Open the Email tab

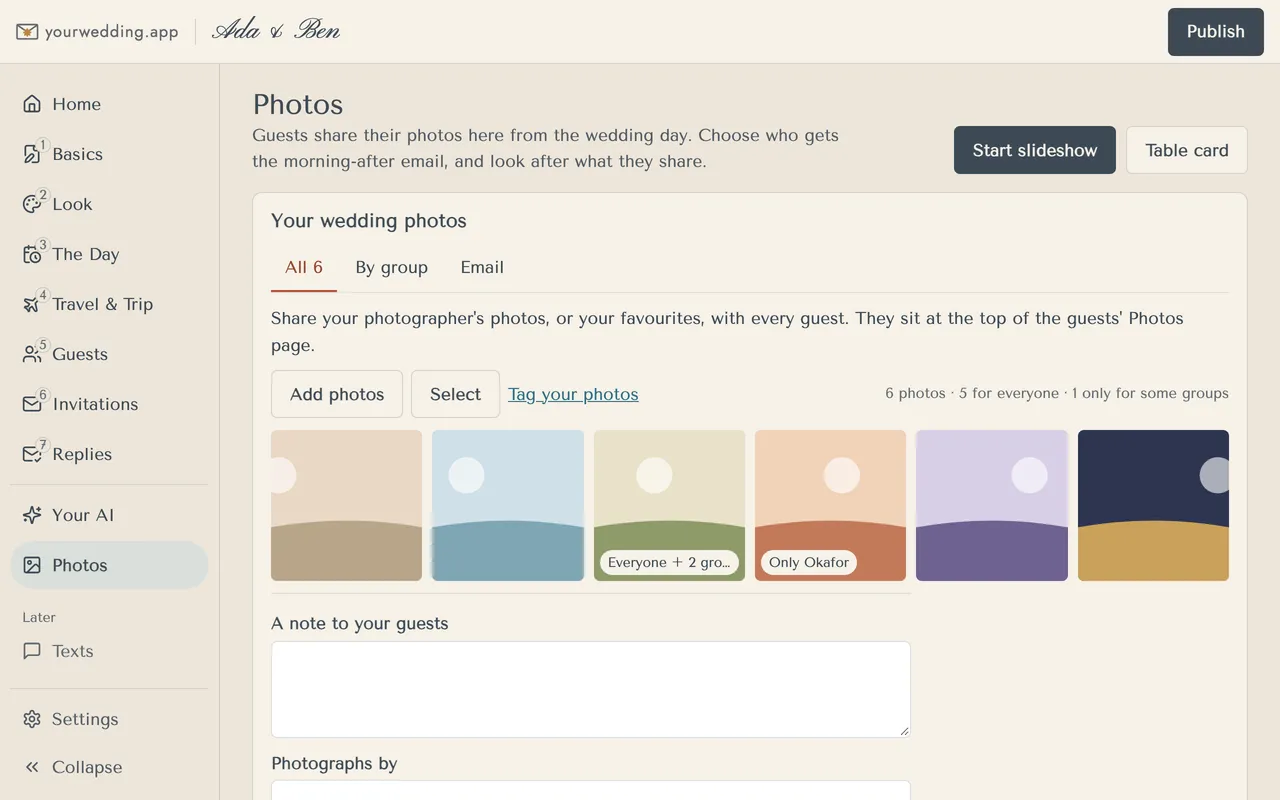click(482, 268)
